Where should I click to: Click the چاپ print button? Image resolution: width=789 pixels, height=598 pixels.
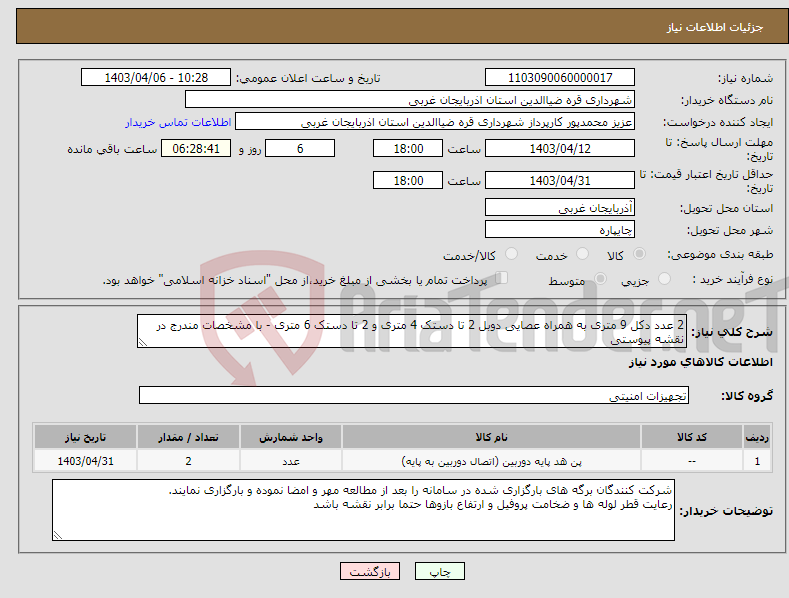(x=439, y=571)
